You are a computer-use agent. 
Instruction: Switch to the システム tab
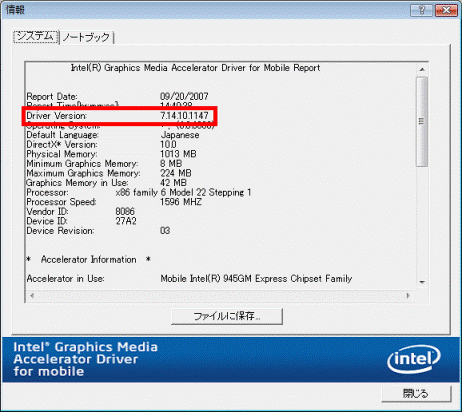[36, 36]
